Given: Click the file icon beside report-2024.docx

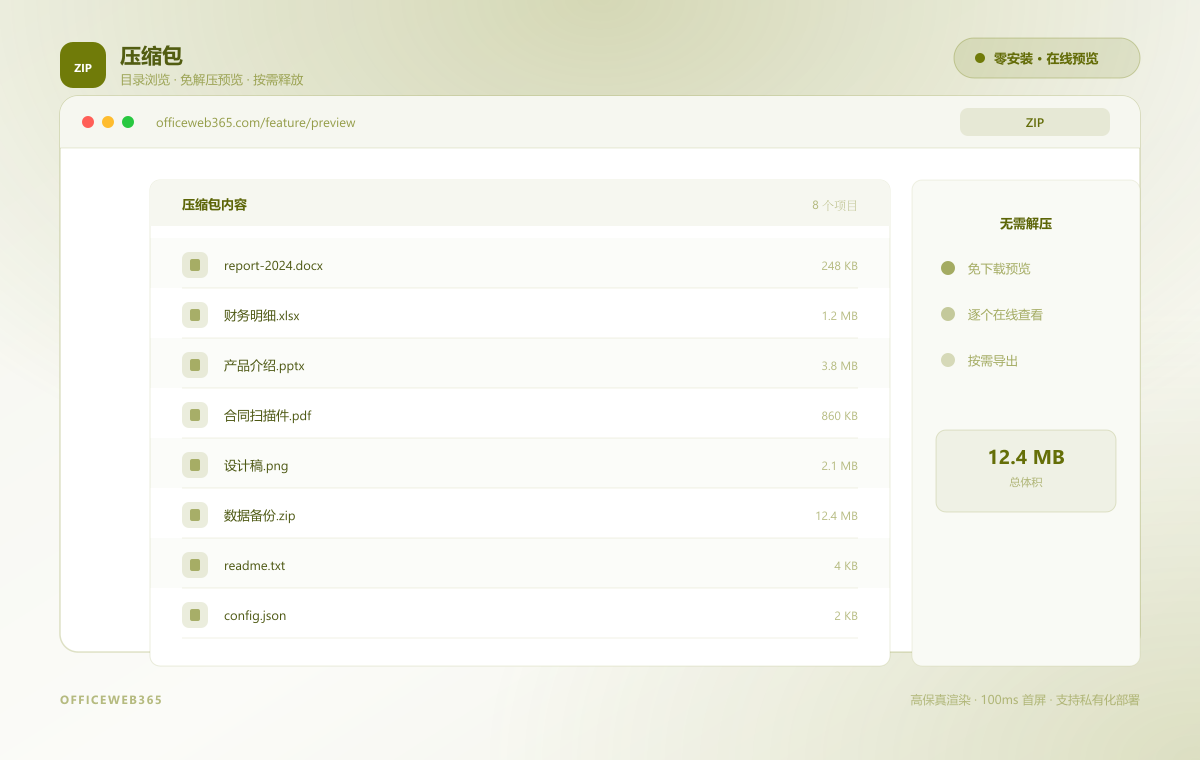Looking at the screenshot, I should click(195, 265).
